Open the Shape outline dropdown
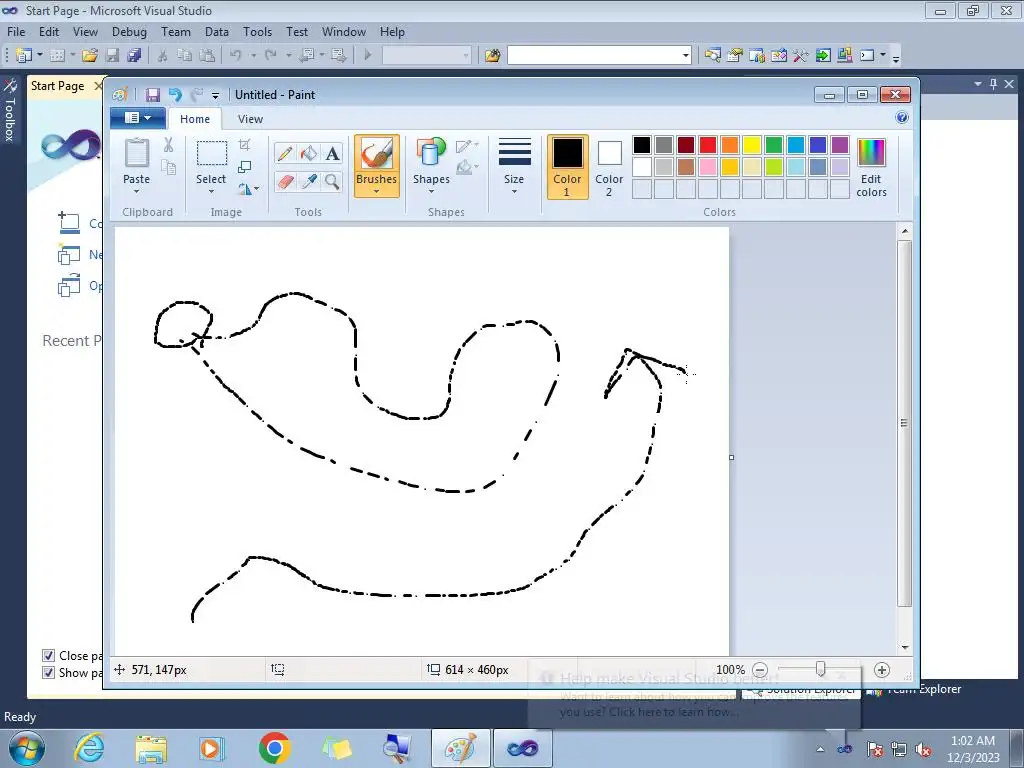 (467, 146)
